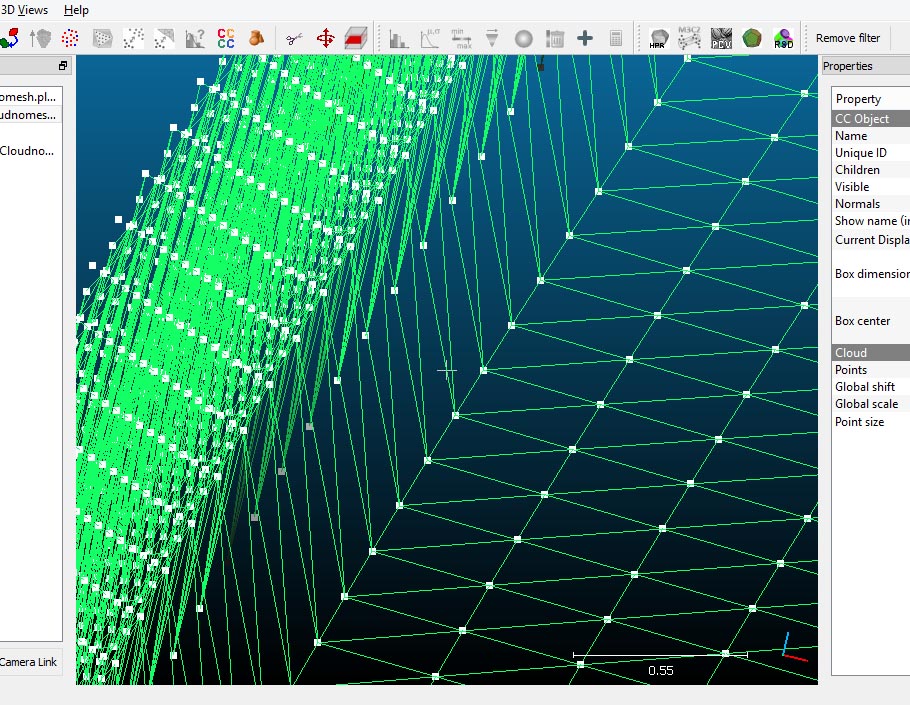This screenshot has width=910, height=705.
Task: Click the Remove filter button
Action: tap(848, 38)
